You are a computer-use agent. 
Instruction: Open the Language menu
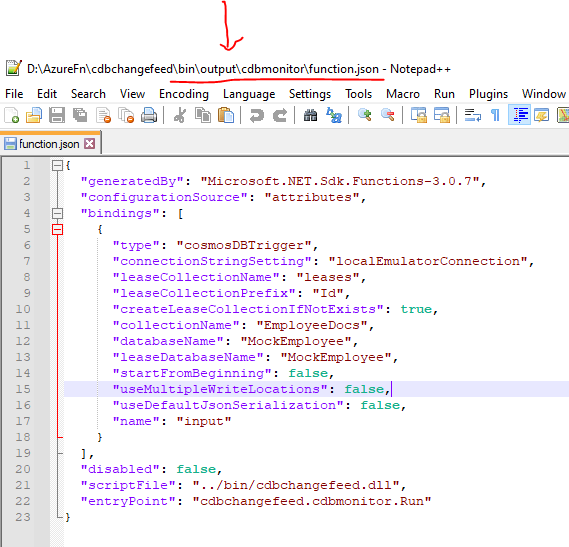[249, 94]
